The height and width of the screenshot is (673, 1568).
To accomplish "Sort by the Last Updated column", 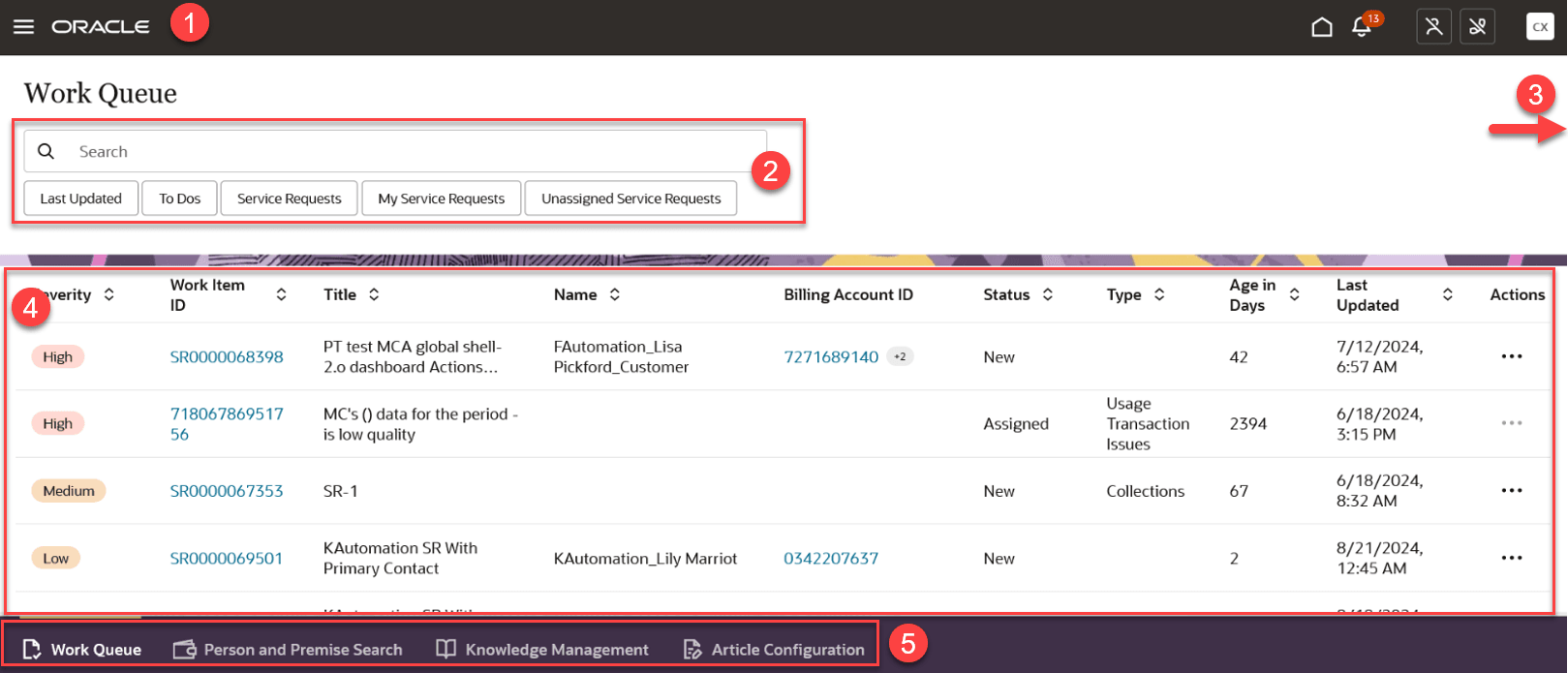I will pyautogui.click(x=1447, y=294).
